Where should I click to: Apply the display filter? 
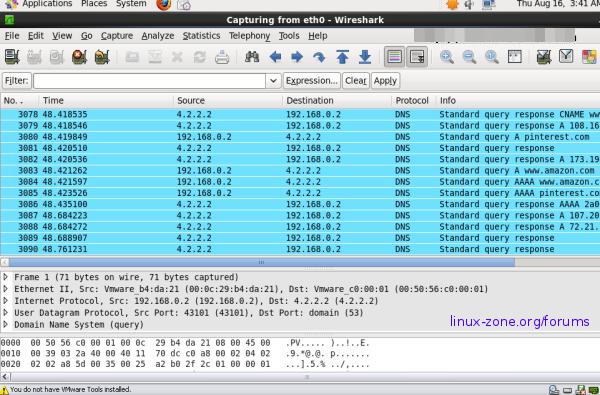pos(385,81)
